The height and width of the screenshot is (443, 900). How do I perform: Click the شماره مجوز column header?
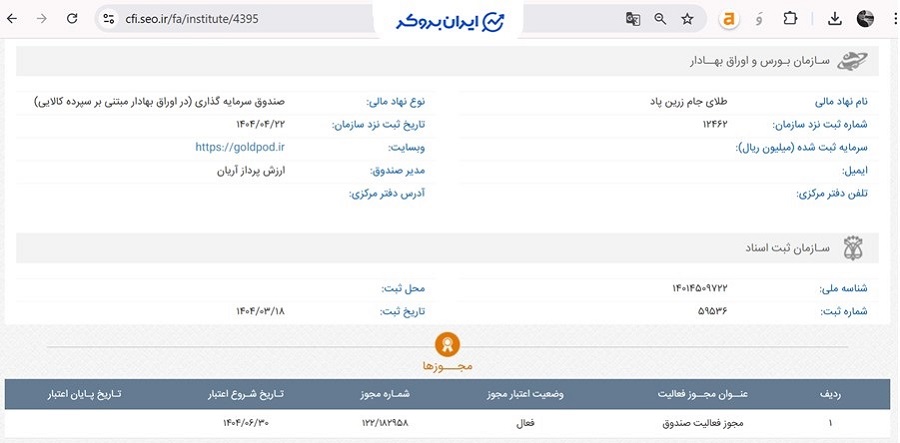click(x=385, y=395)
